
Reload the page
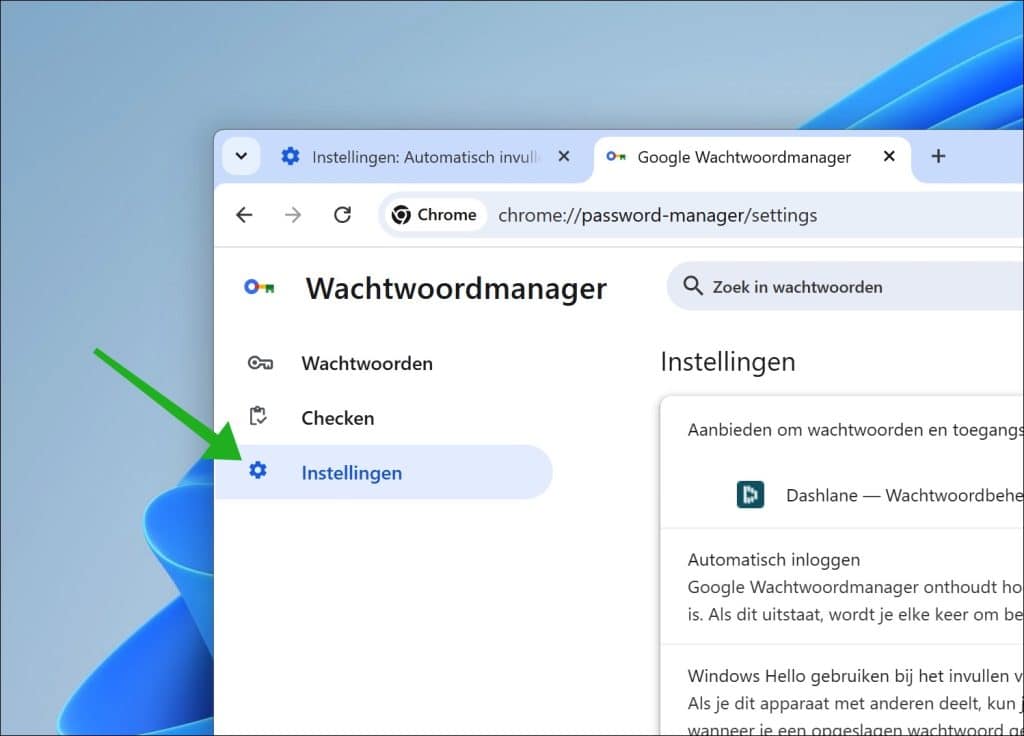[x=342, y=215]
